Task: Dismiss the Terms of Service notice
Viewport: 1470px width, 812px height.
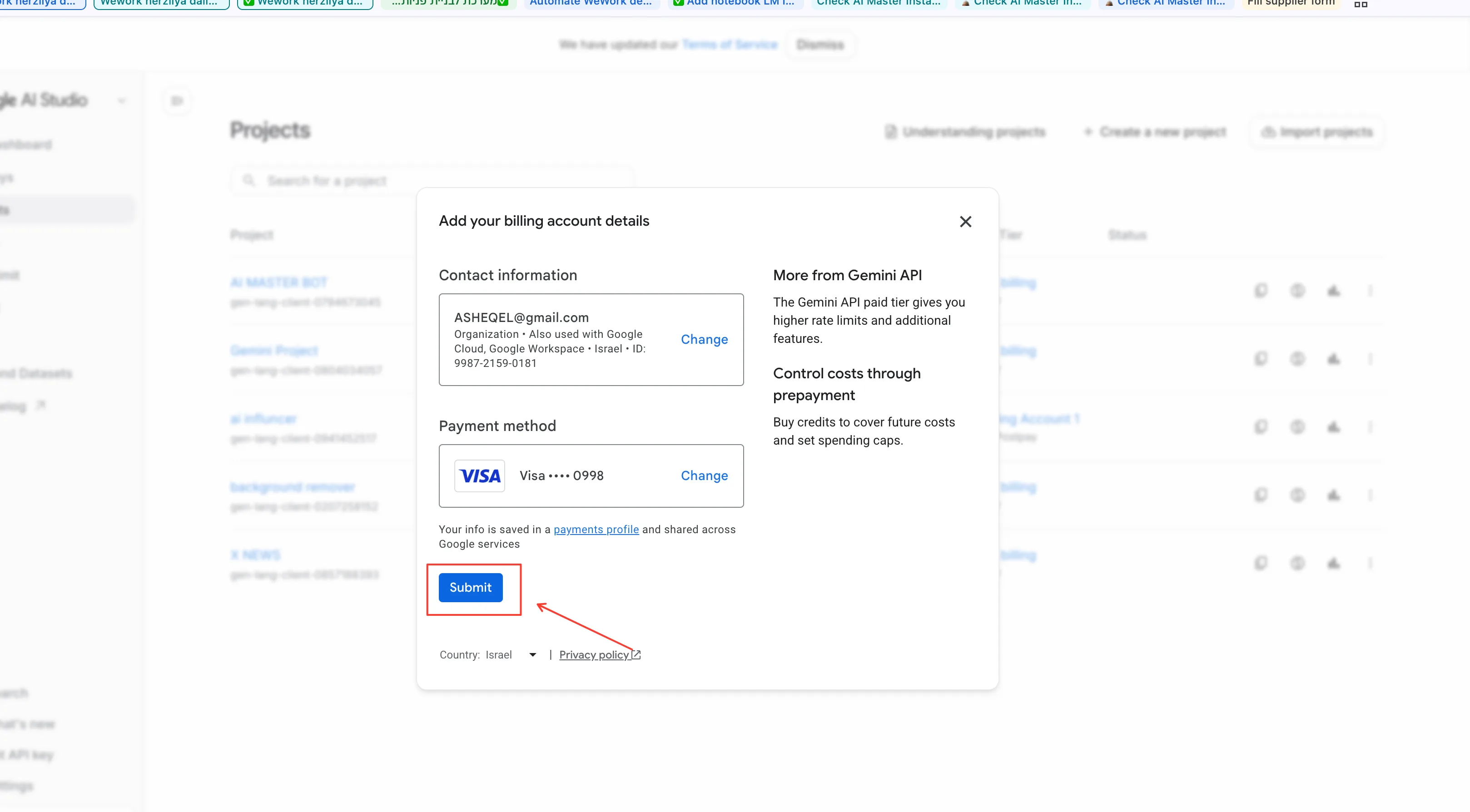Action: (820, 45)
